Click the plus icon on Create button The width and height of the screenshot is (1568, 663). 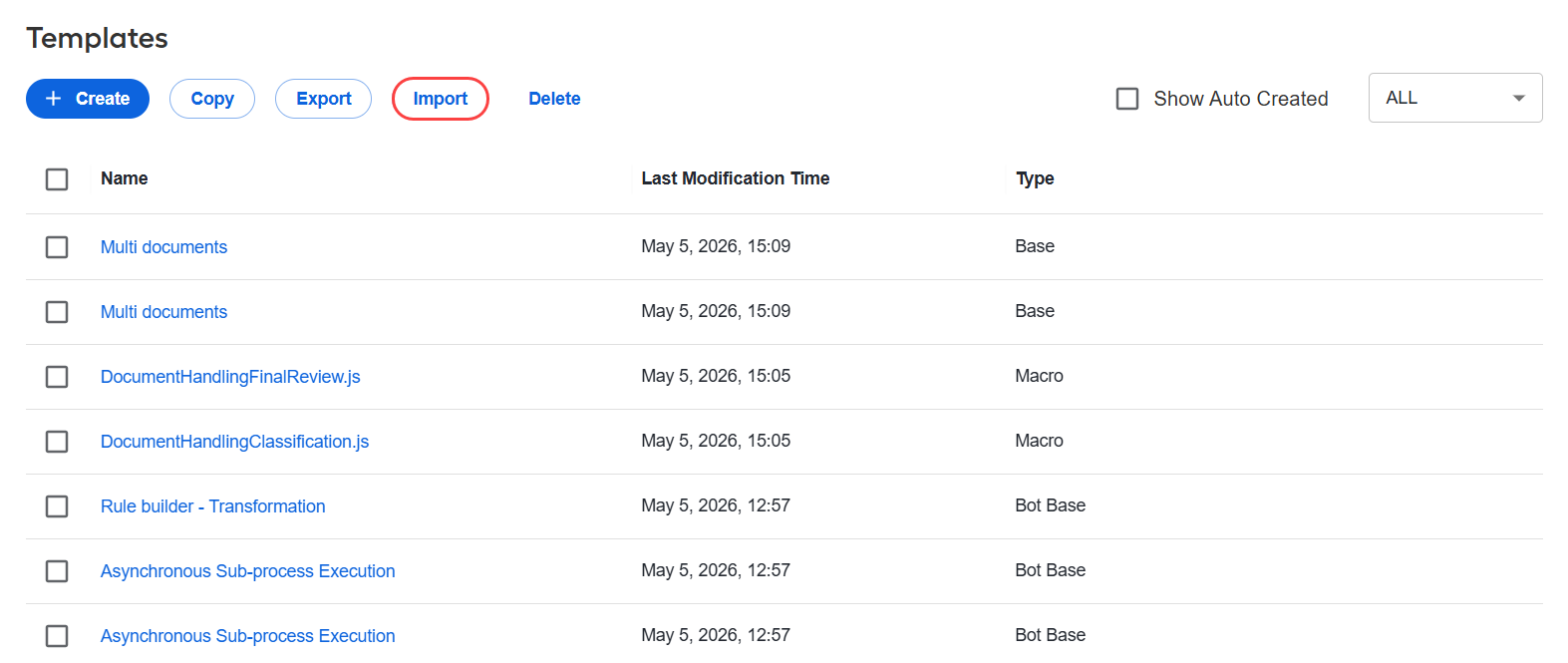[x=54, y=99]
